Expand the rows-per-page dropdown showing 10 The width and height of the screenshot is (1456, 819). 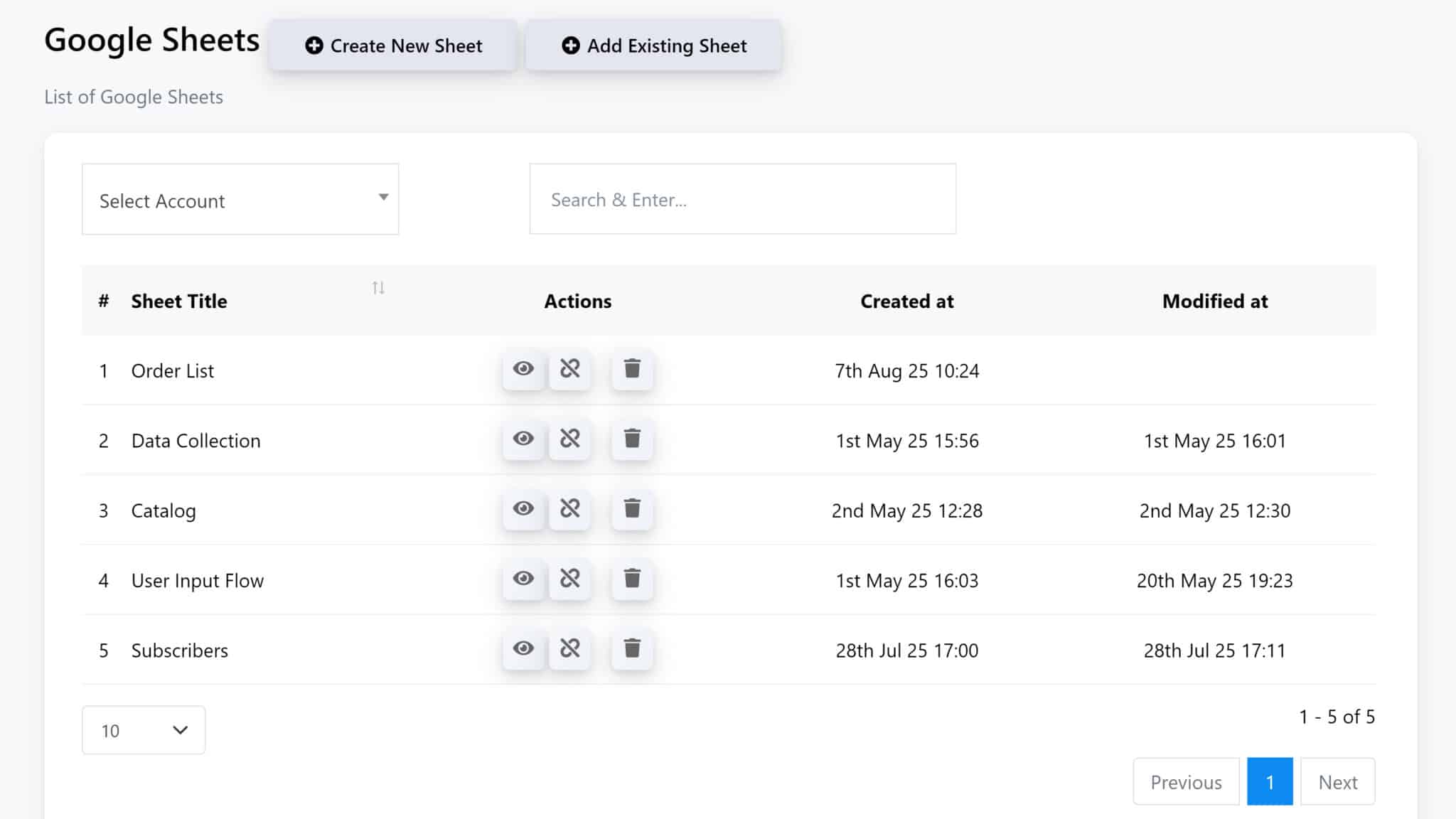pyautogui.click(x=144, y=730)
